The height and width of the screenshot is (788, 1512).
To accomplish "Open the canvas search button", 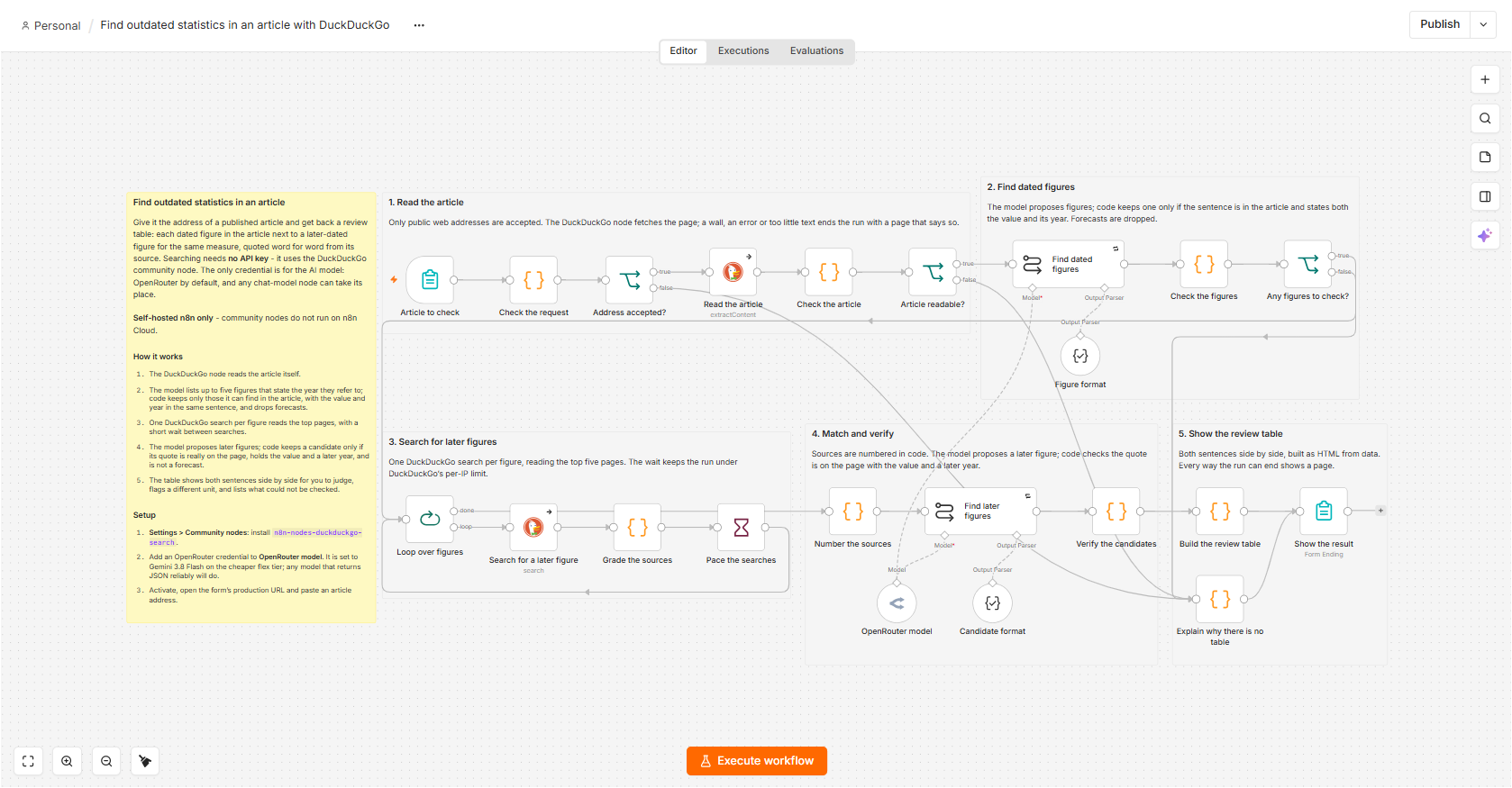I will pos(1485,118).
